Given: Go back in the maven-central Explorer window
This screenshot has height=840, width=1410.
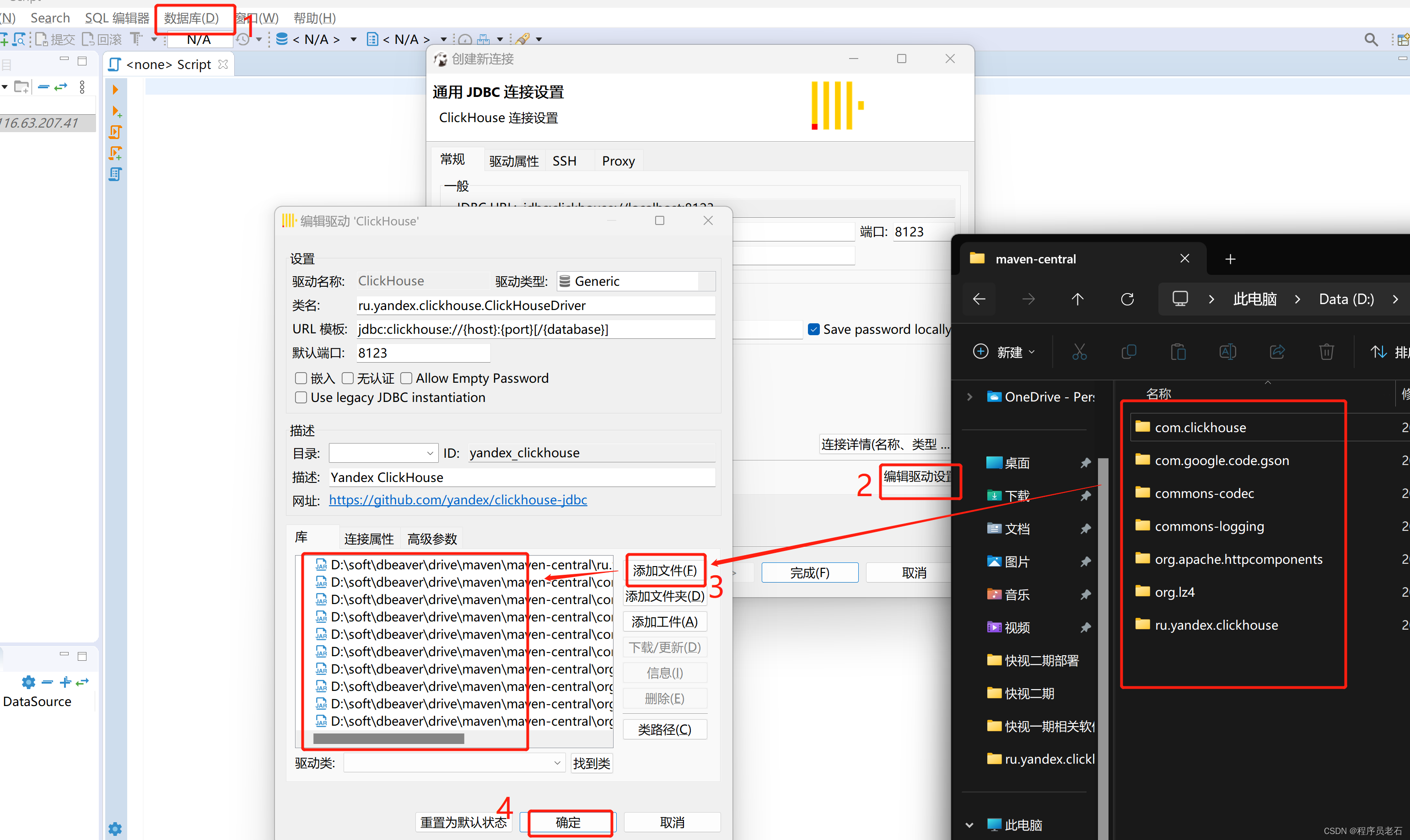Looking at the screenshot, I should (x=979, y=299).
